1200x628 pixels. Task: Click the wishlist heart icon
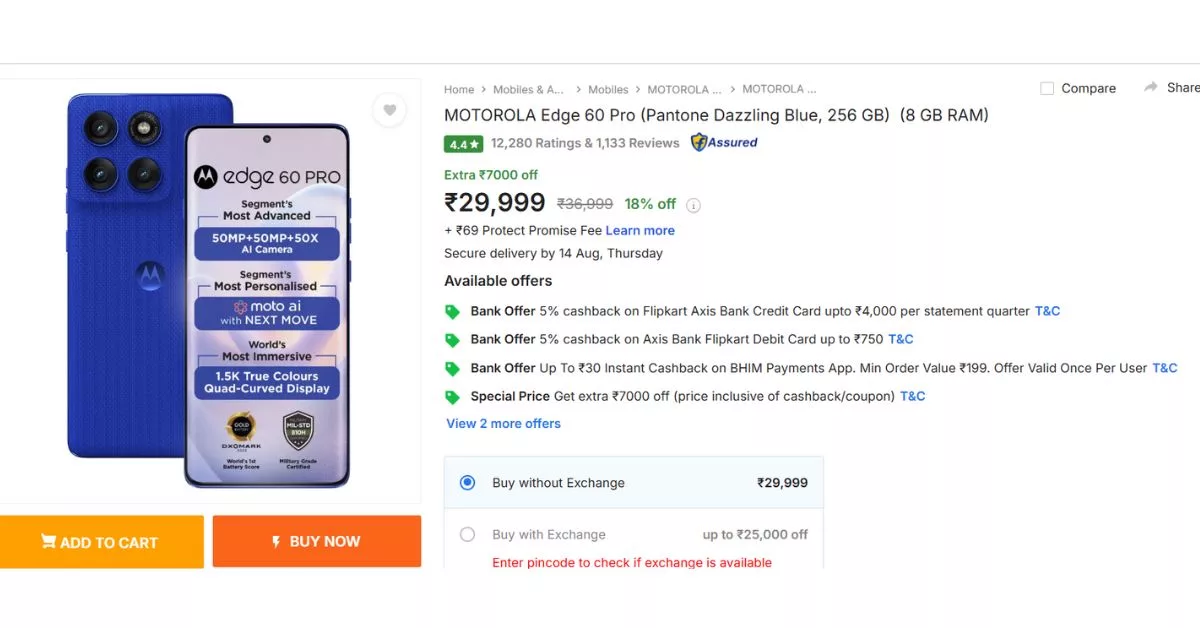point(389,110)
